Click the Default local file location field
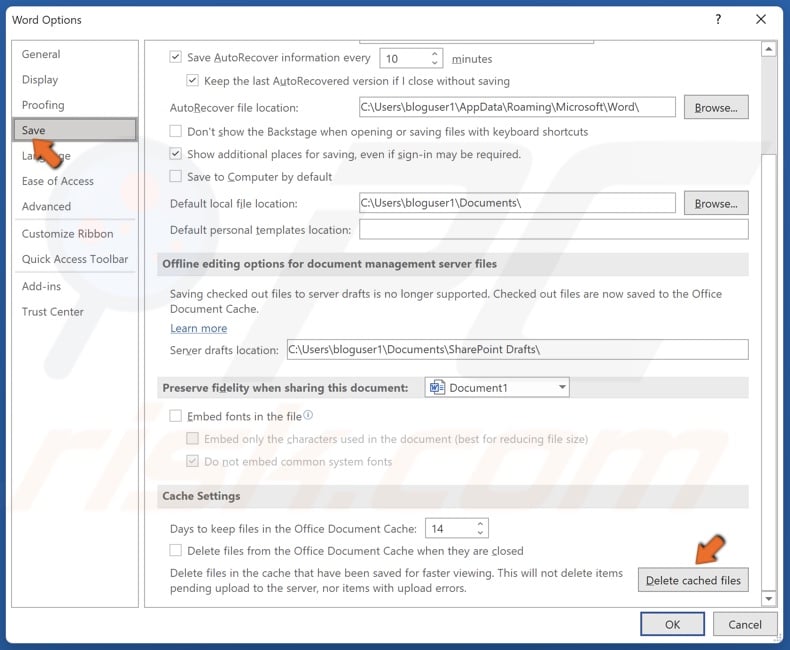 tap(517, 203)
